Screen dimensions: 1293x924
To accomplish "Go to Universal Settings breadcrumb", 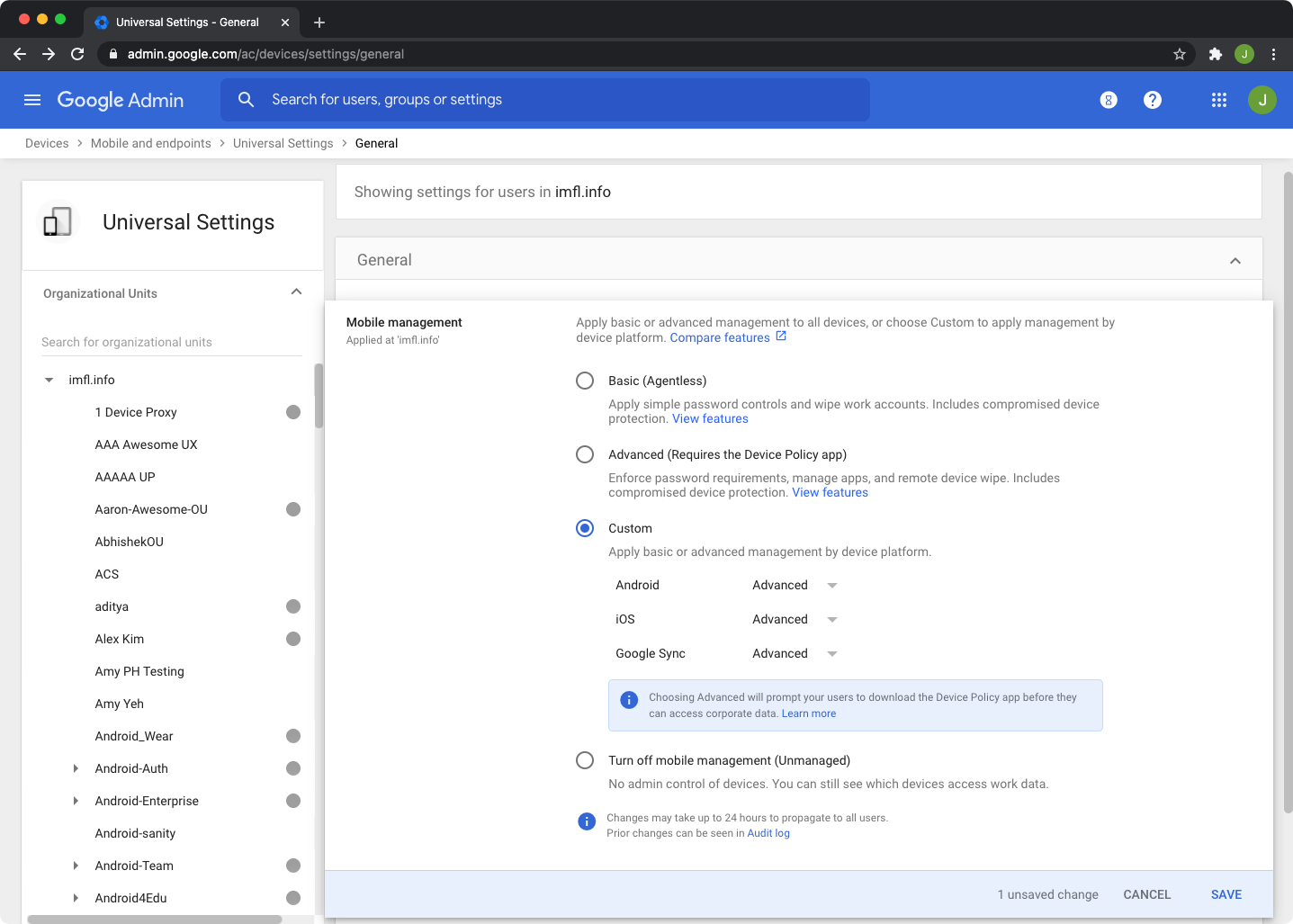I will point(283,143).
